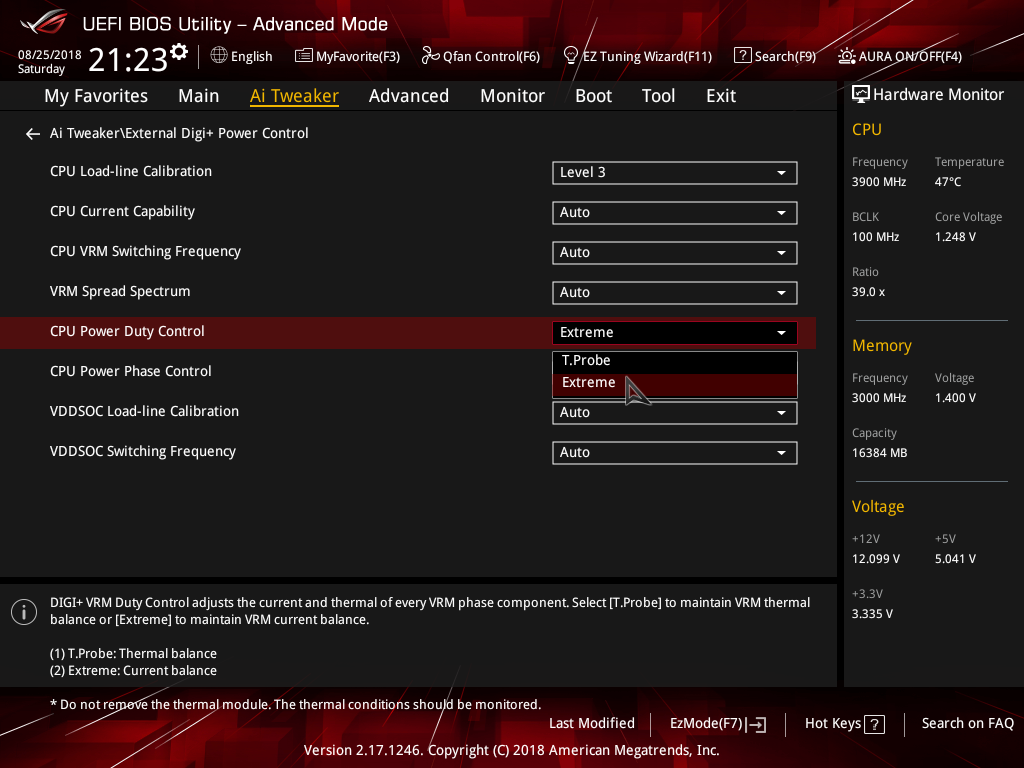Go to the Monitor tab

coord(513,96)
